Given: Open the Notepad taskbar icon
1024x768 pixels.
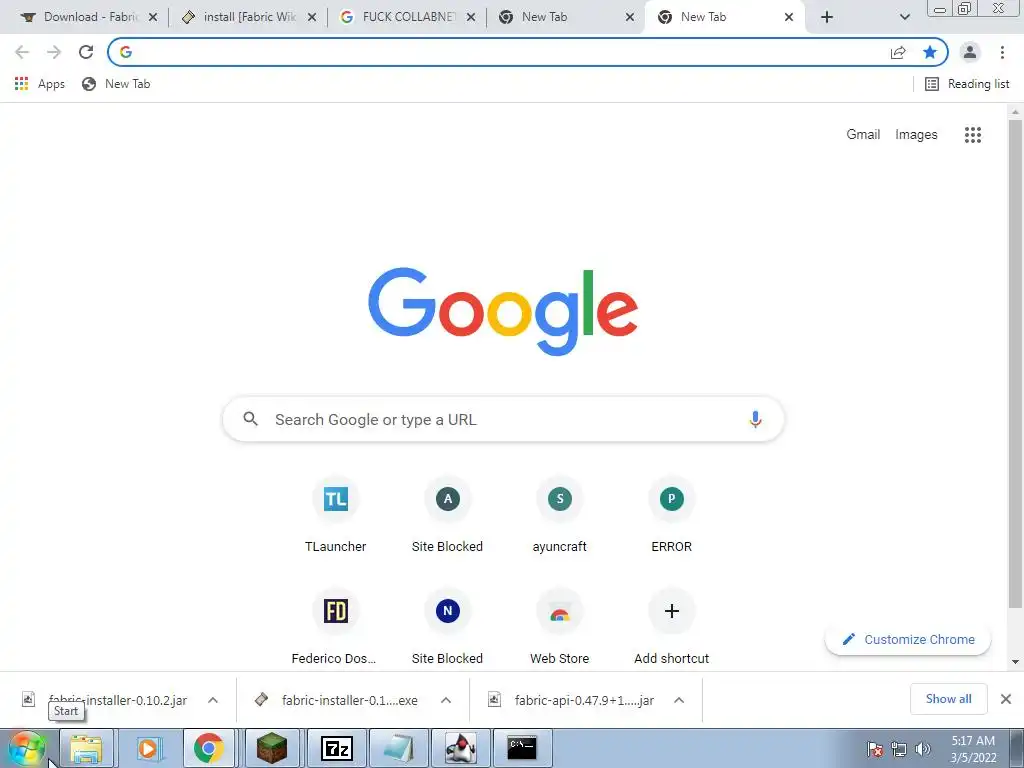Looking at the screenshot, I should pyautogui.click(x=398, y=748).
